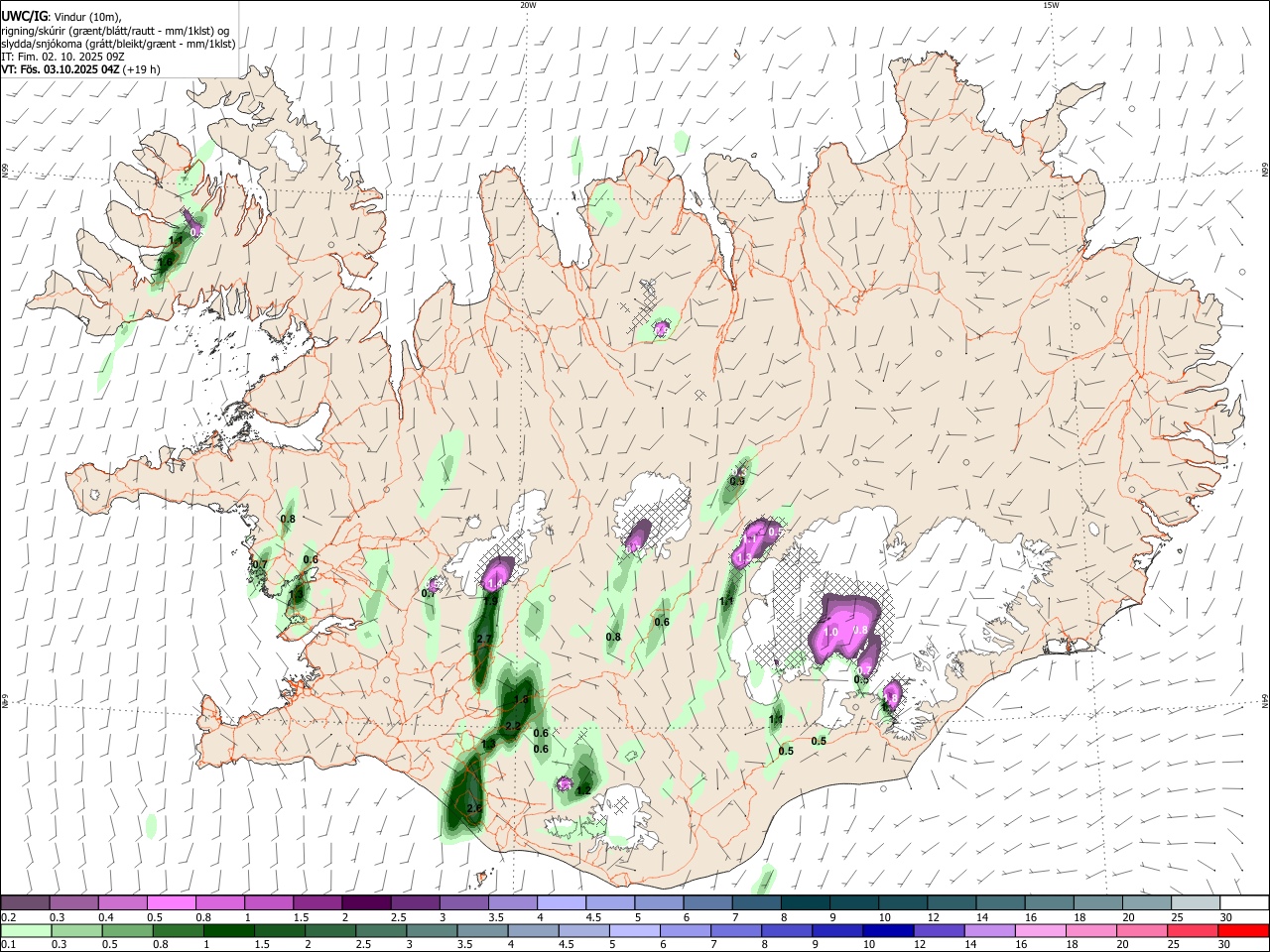
Task: Click the '2.8' precipitation value on the south coast
Action: point(474,809)
